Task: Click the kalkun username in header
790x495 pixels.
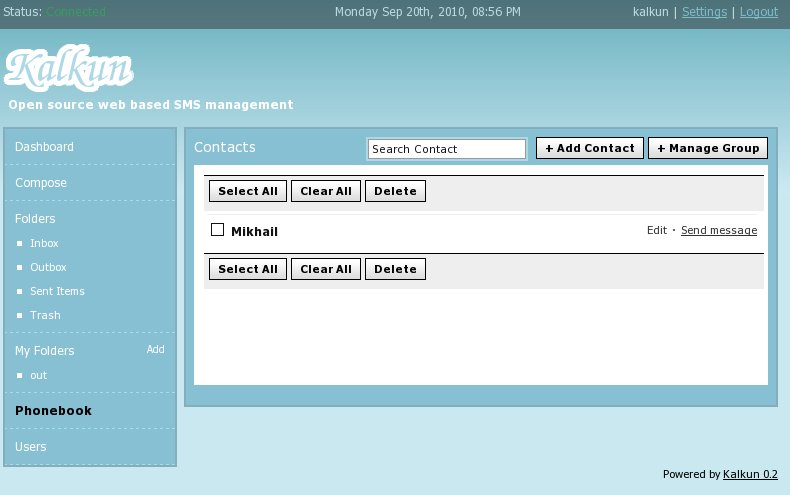Action: pos(650,12)
